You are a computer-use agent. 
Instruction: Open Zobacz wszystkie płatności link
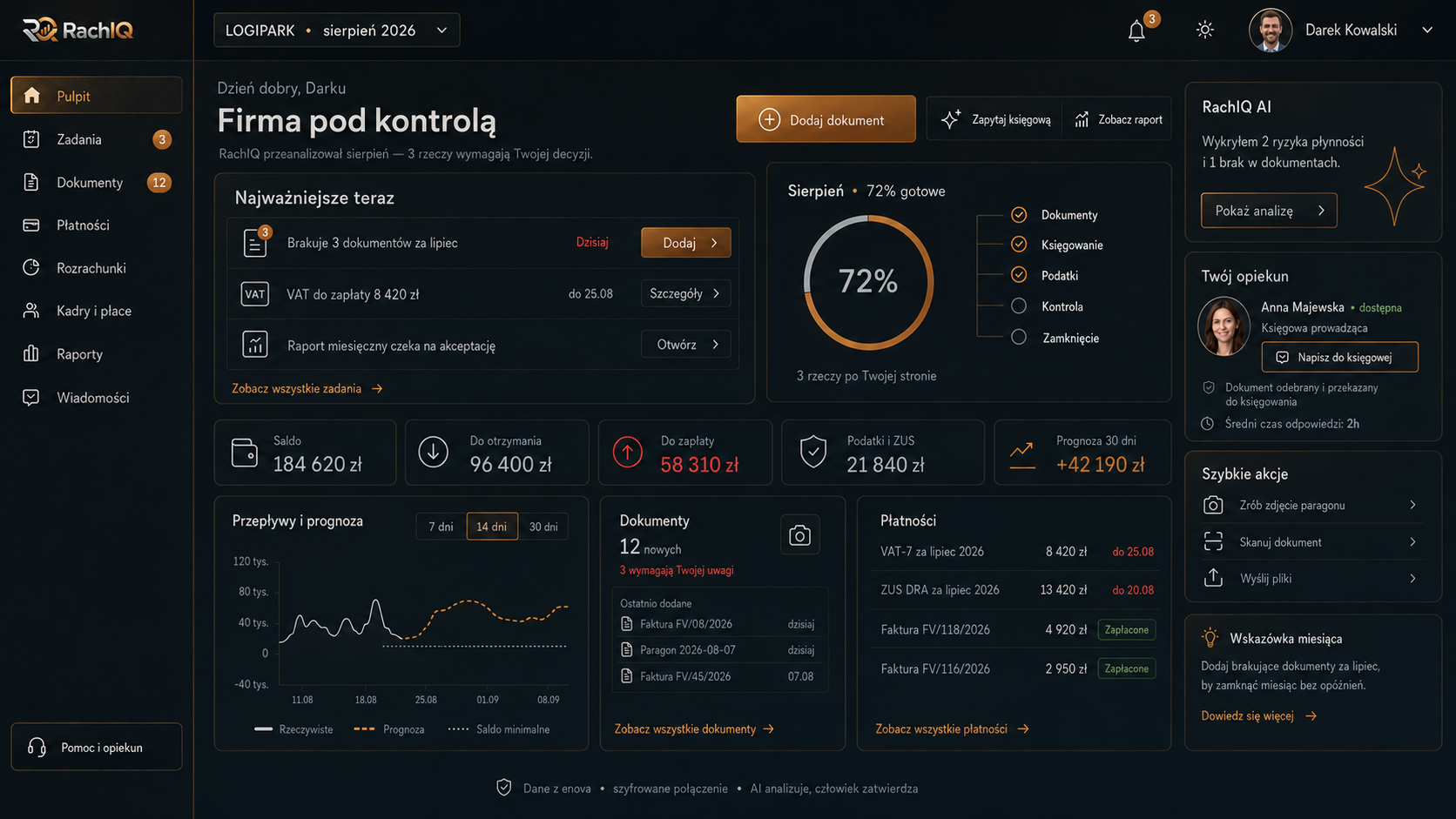tap(952, 728)
